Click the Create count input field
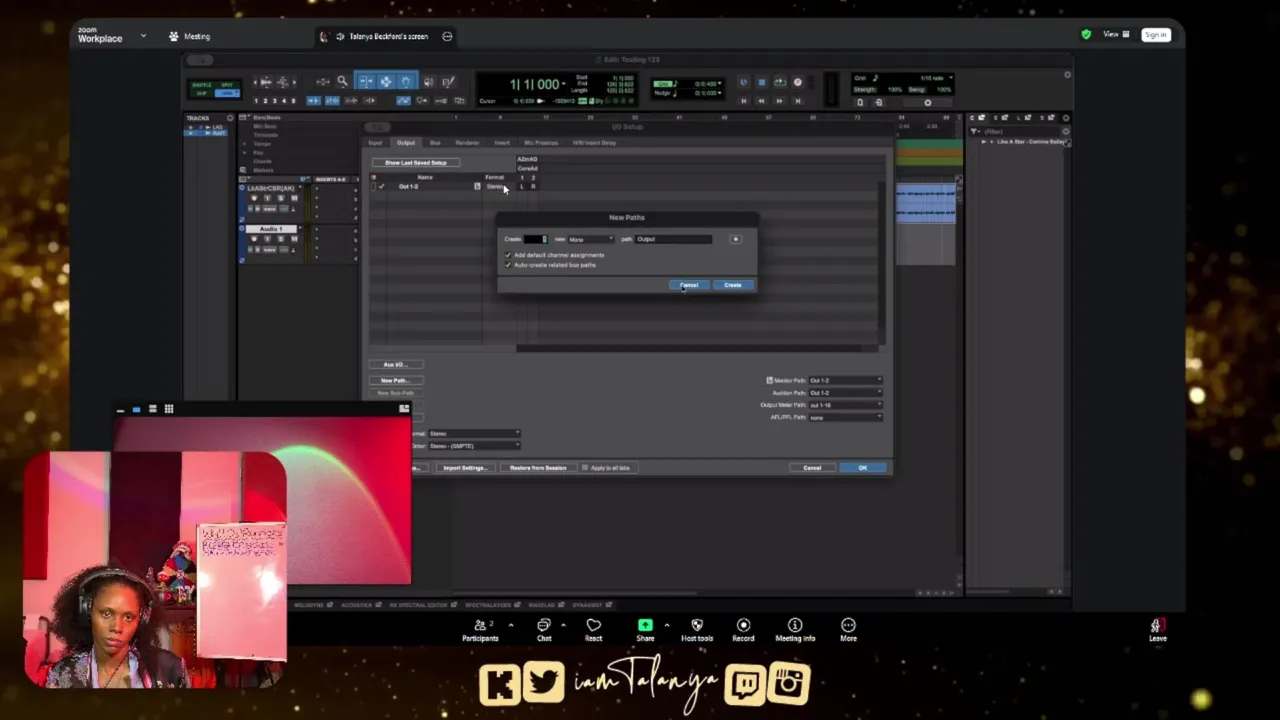Viewport: 1280px width, 720px height. coord(536,239)
